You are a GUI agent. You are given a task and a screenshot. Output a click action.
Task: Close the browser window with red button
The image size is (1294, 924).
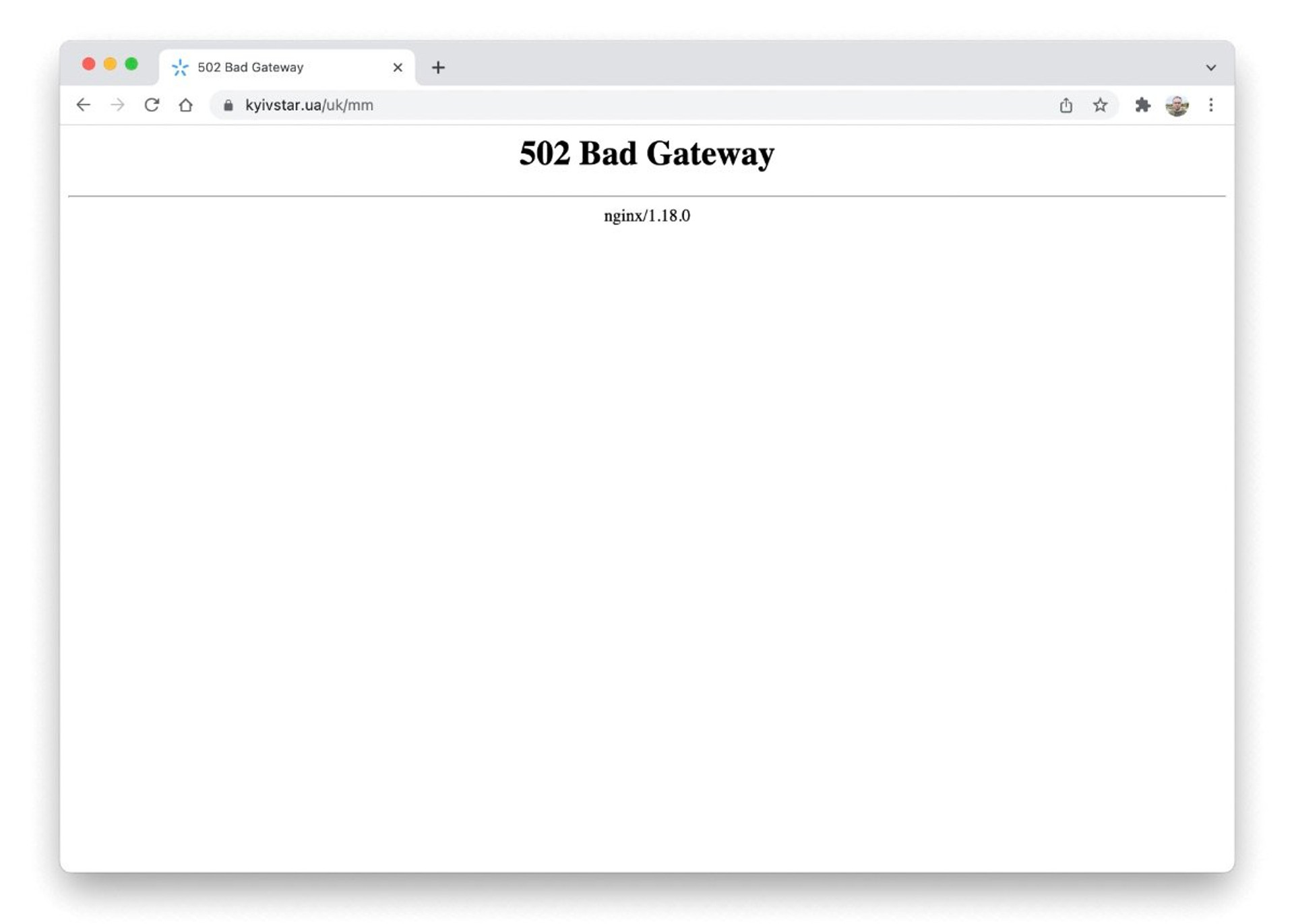(x=89, y=64)
